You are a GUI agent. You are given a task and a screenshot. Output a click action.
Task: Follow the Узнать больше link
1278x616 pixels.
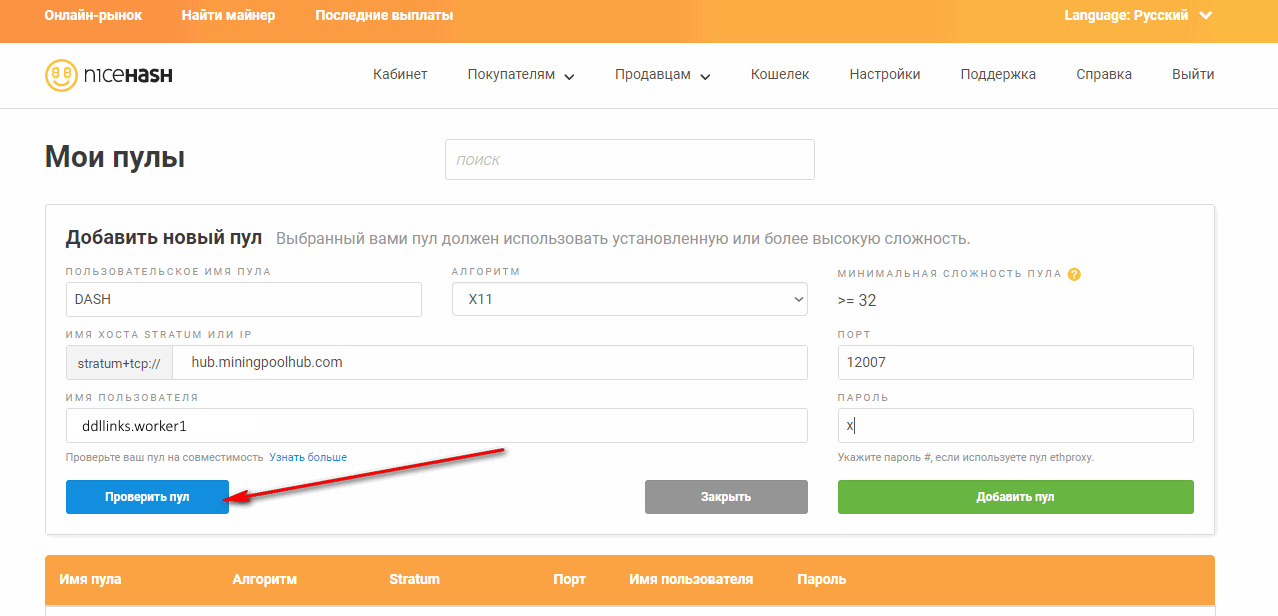(x=308, y=457)
